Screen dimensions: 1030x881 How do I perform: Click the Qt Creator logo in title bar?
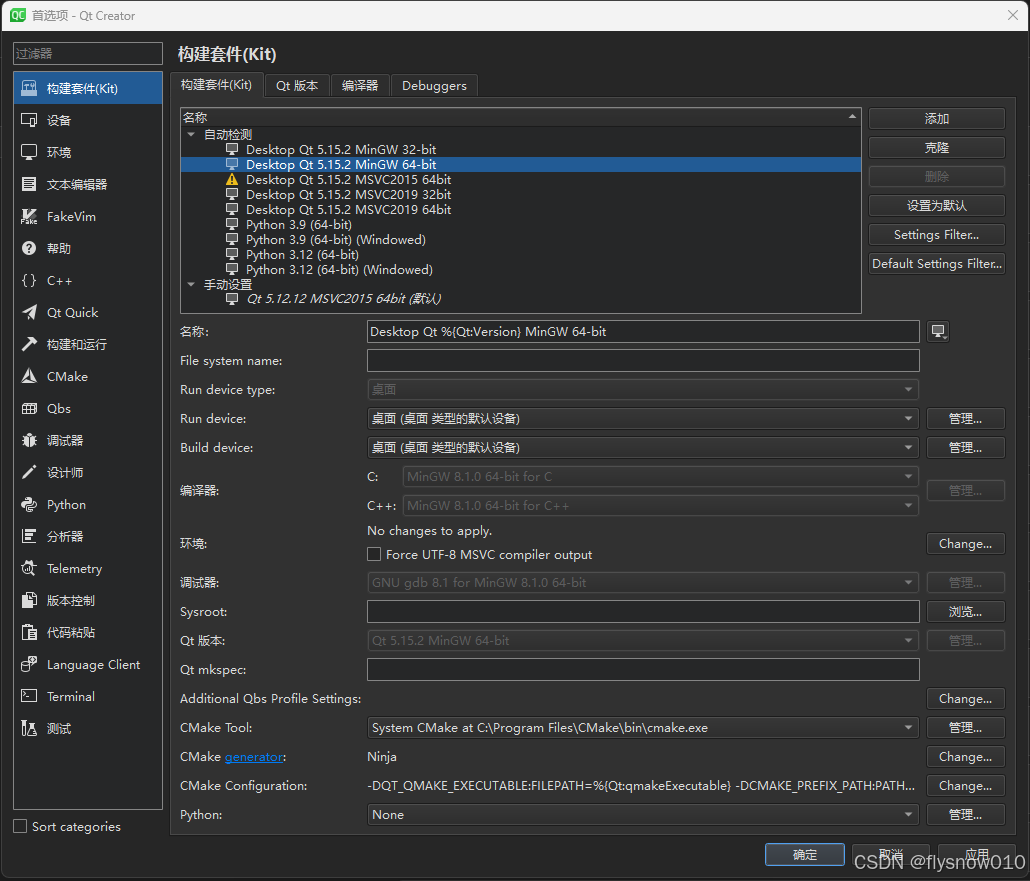pos(18,15)
